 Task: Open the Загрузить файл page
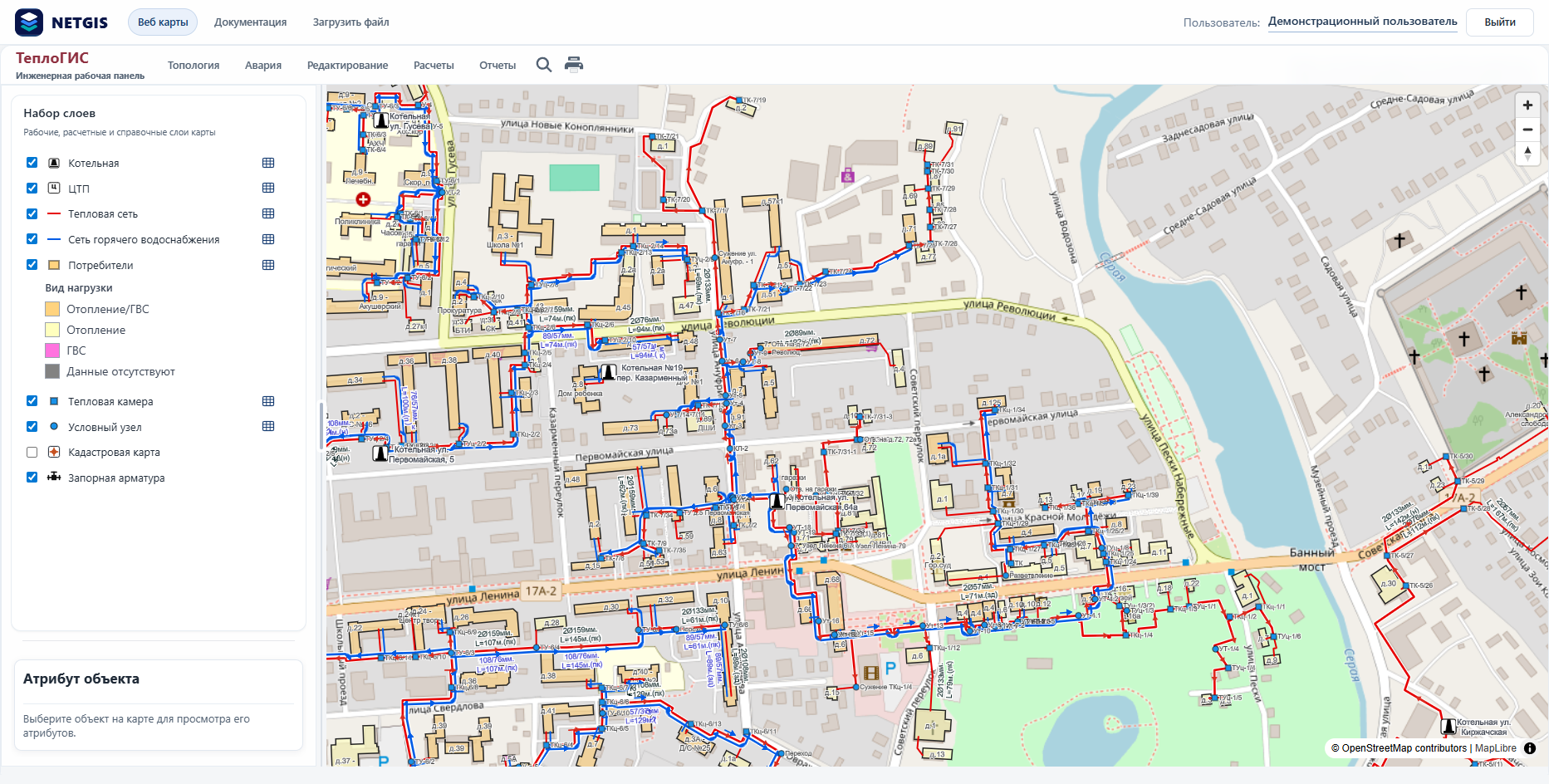pos(350,22)
